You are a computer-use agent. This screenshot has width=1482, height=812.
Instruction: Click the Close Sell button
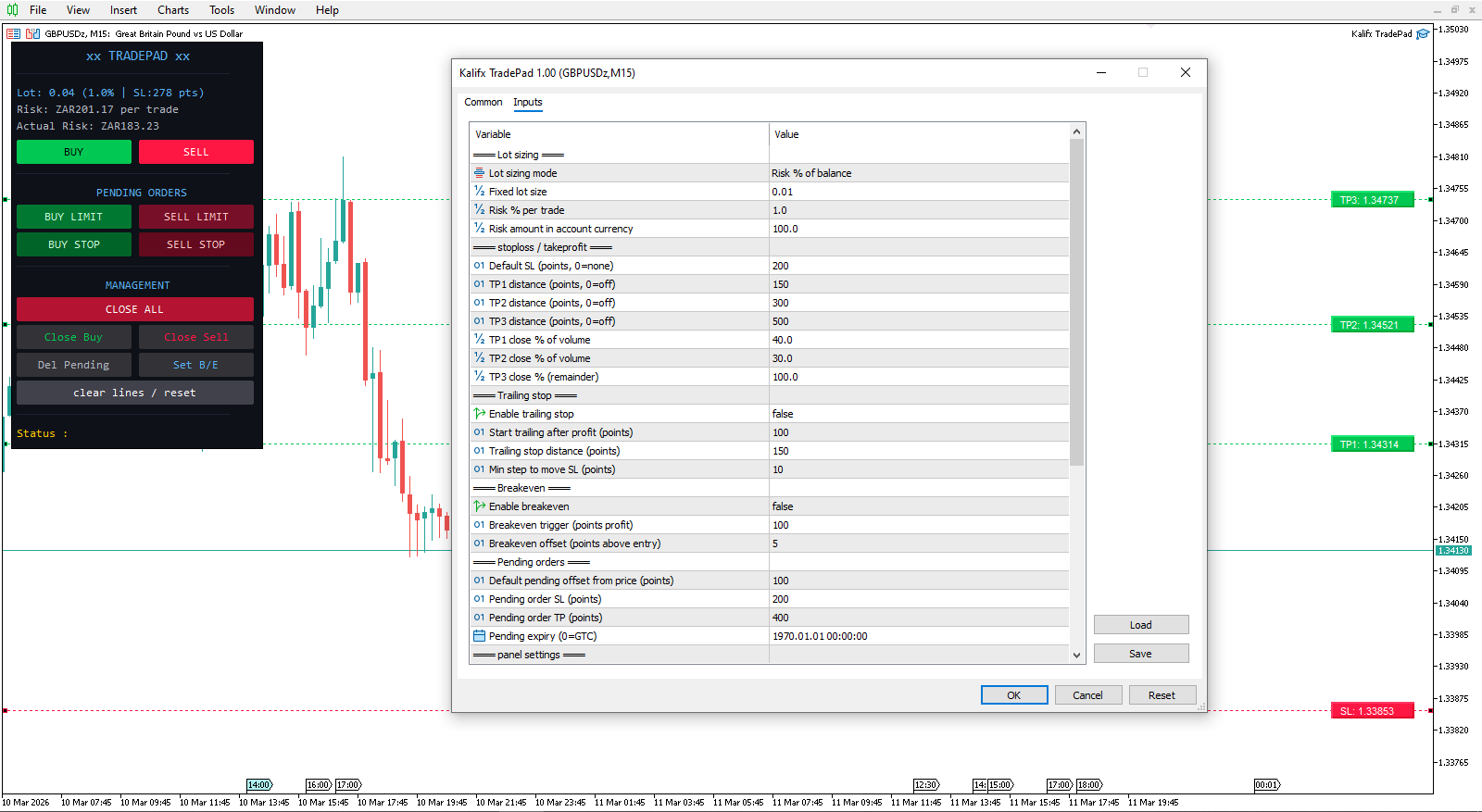pos(196,337)
